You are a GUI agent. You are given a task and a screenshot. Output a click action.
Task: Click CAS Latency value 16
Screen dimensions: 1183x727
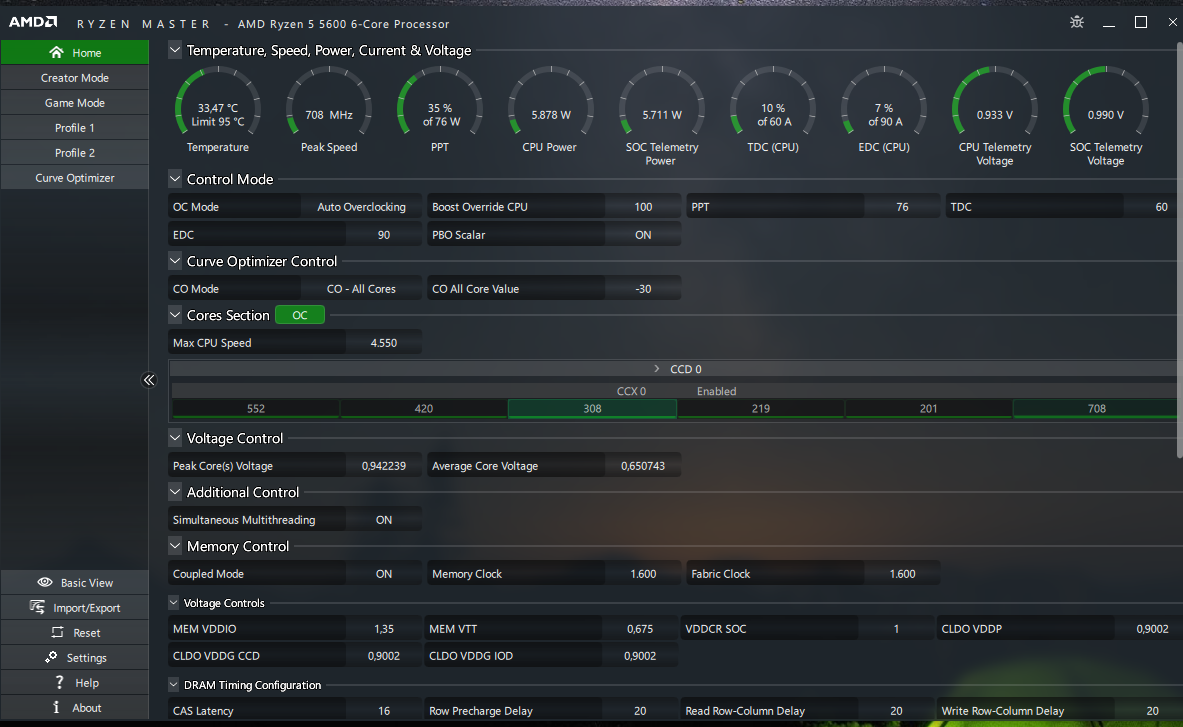click(x=384, y=710)
